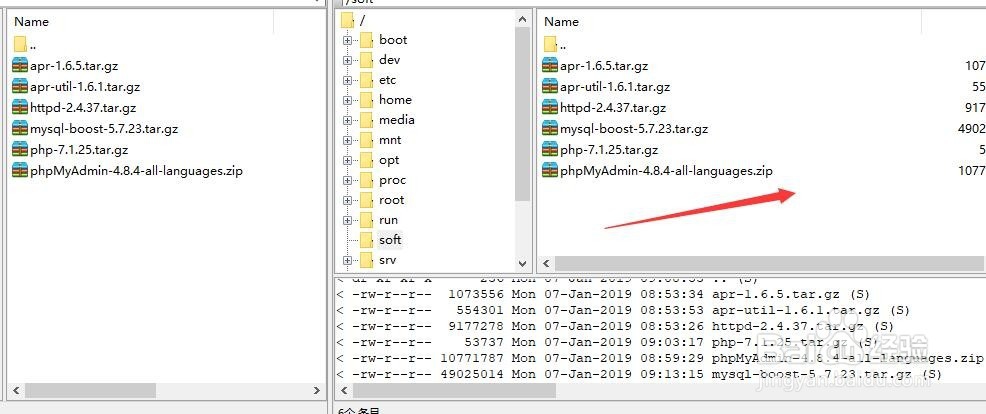Screen dimensions: 986x414
Task: Expand the media folder node
Action: tap(347, 120)
